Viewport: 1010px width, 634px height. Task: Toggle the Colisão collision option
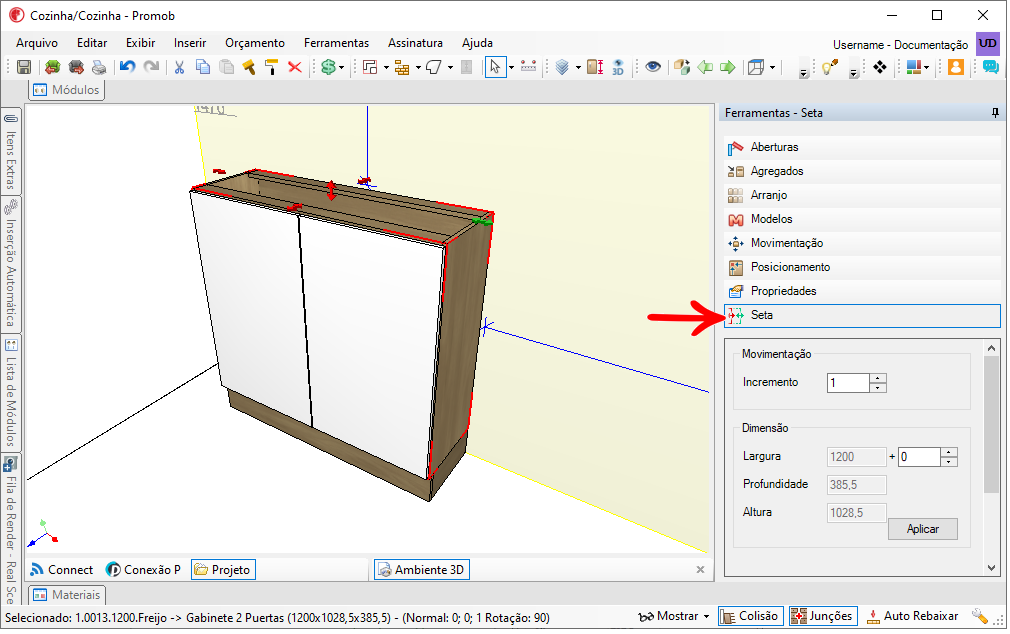(x=750, y=617)
